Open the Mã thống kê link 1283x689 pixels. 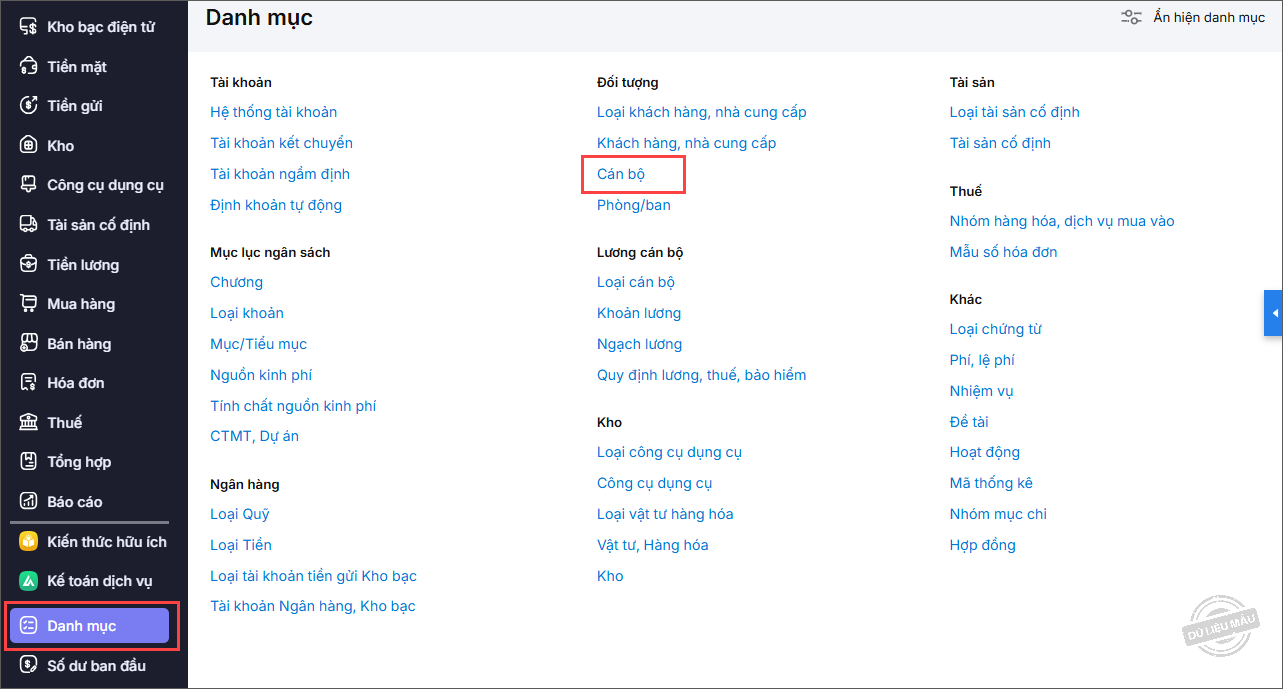pyautogui.click(x=991, y=483)
